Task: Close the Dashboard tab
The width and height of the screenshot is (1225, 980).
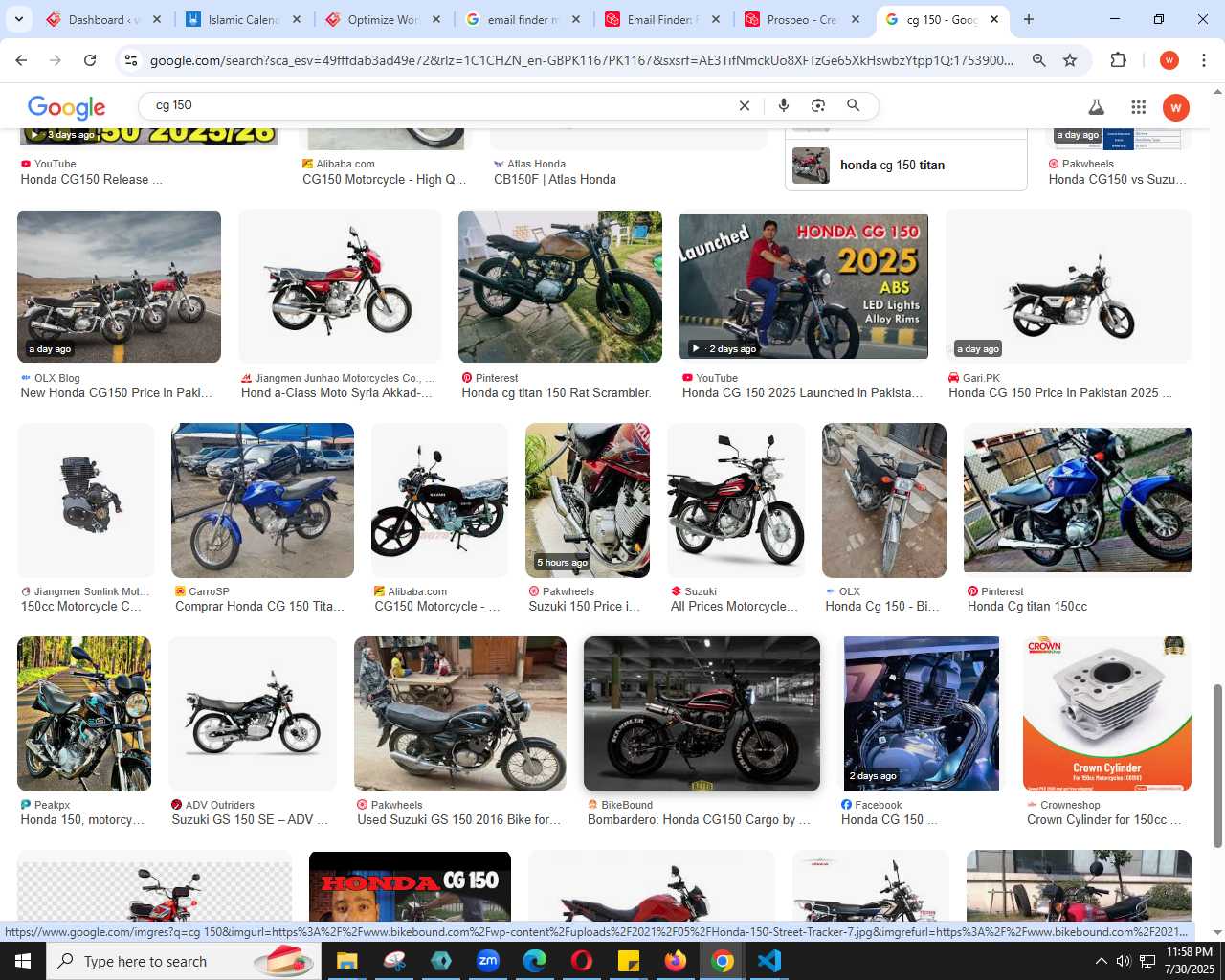Action: (x=157, y=19)
